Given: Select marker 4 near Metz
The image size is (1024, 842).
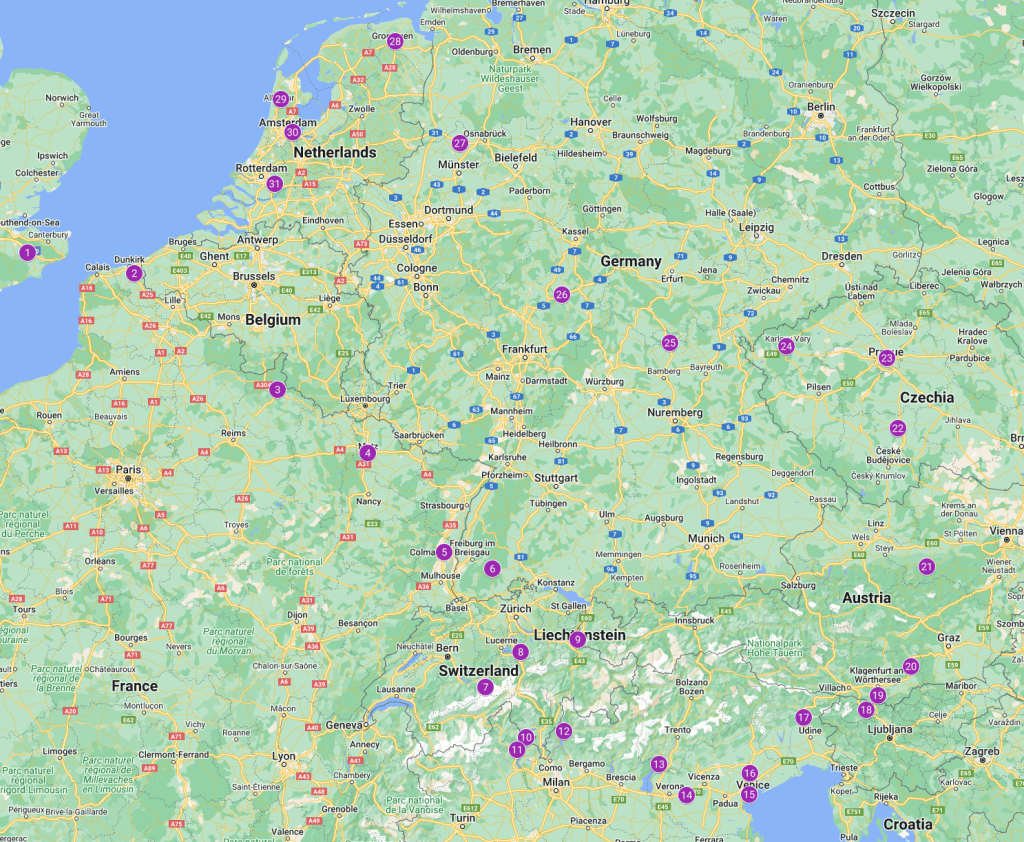Looking at the screenshot, I should (368, 453).
